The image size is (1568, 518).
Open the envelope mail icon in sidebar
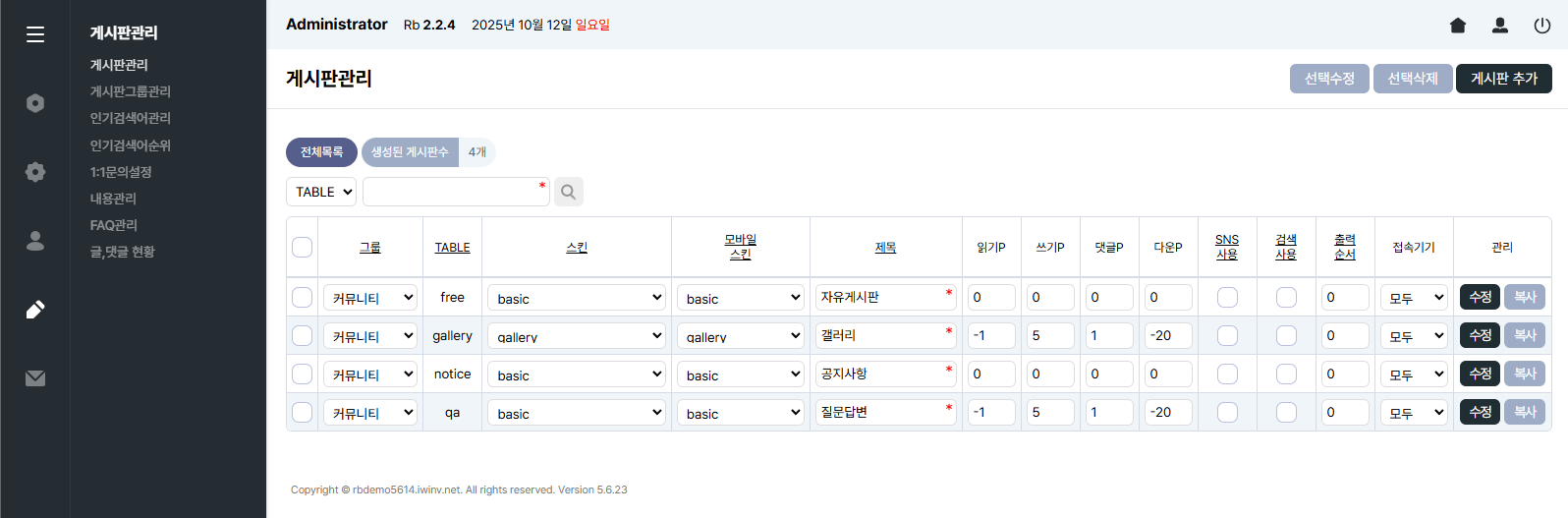[35, 378]
